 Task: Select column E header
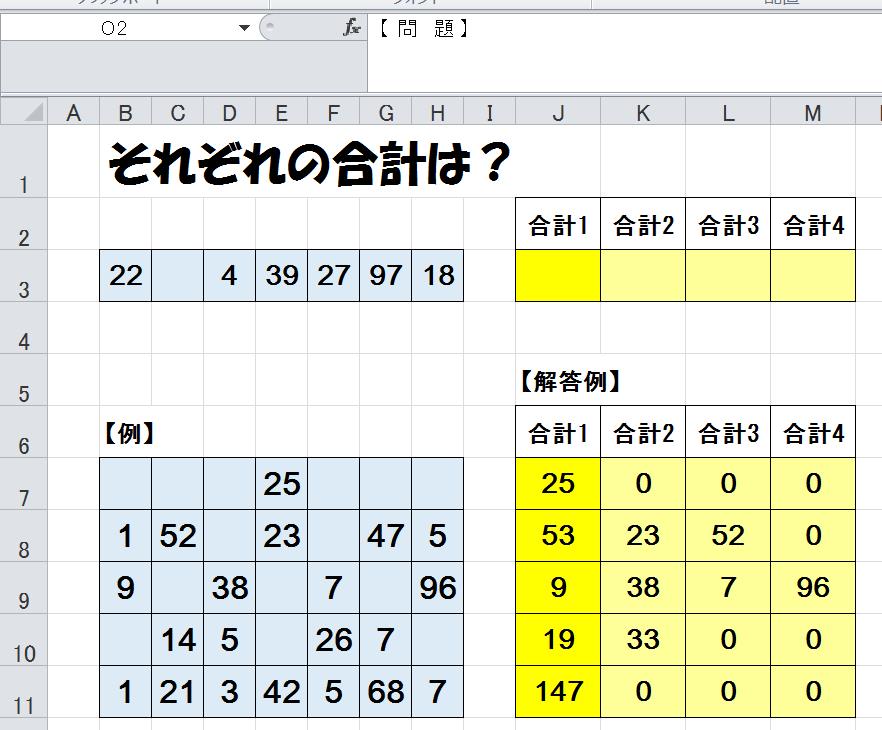282,113
